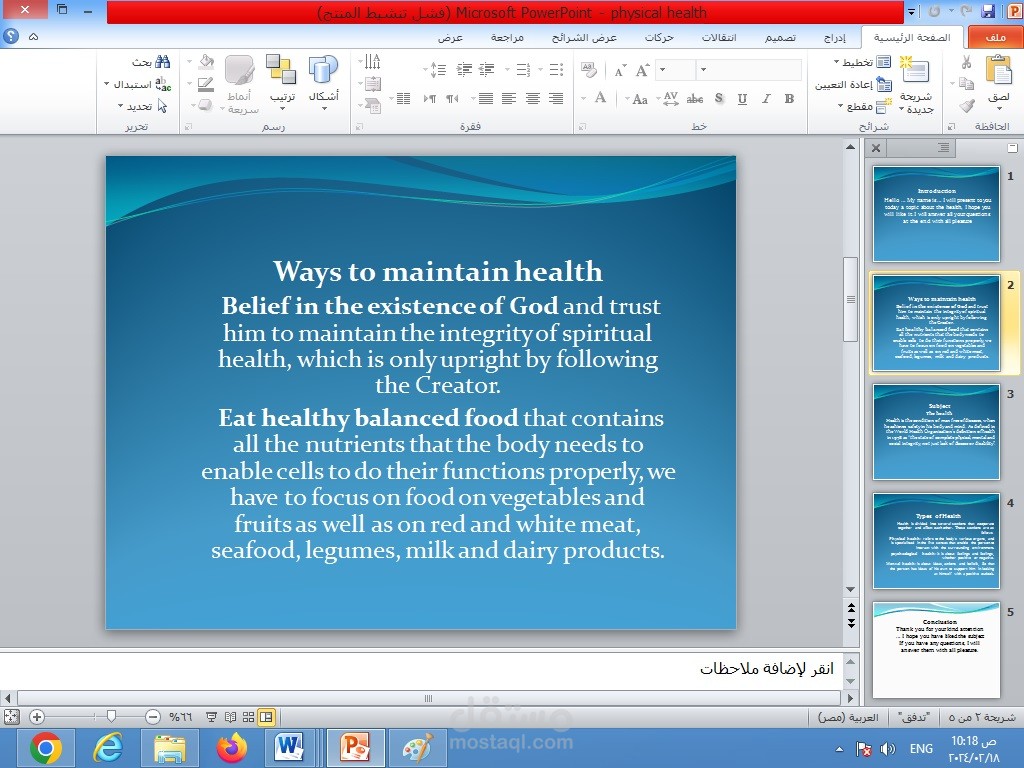The image size is (1024, 768).
Task: Minimize the ribbon using the caret icon
Action: pyautogui.click(x=33, y=37)
